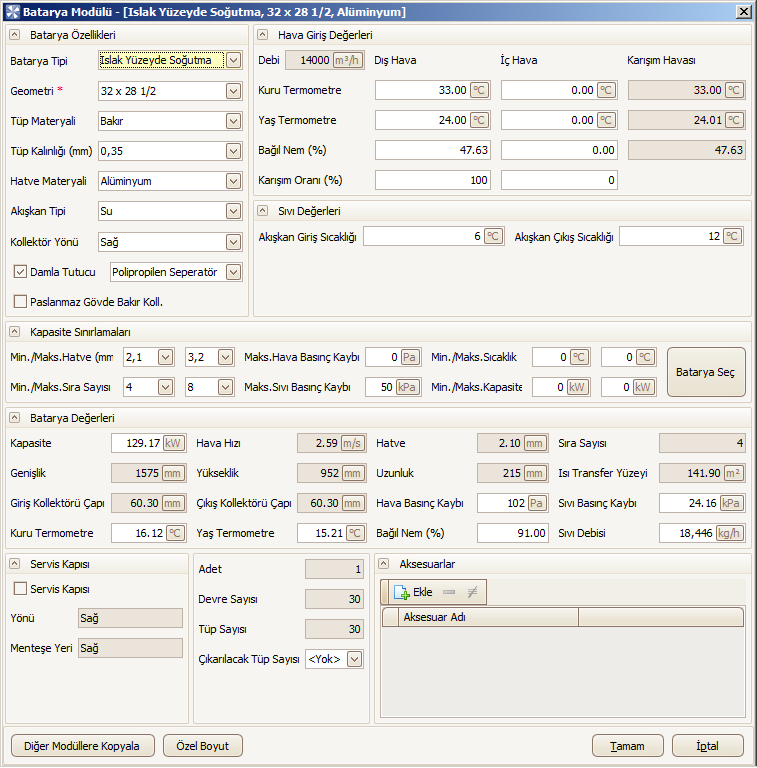Screen dimensions: 757x768
Task: Click the Sıvı Debisi field 18,446
Action: coord(702,533)
